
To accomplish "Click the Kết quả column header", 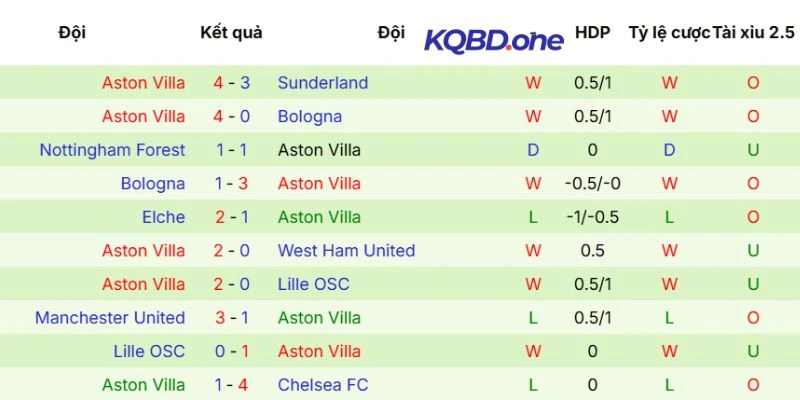I will tap(231, 32).
